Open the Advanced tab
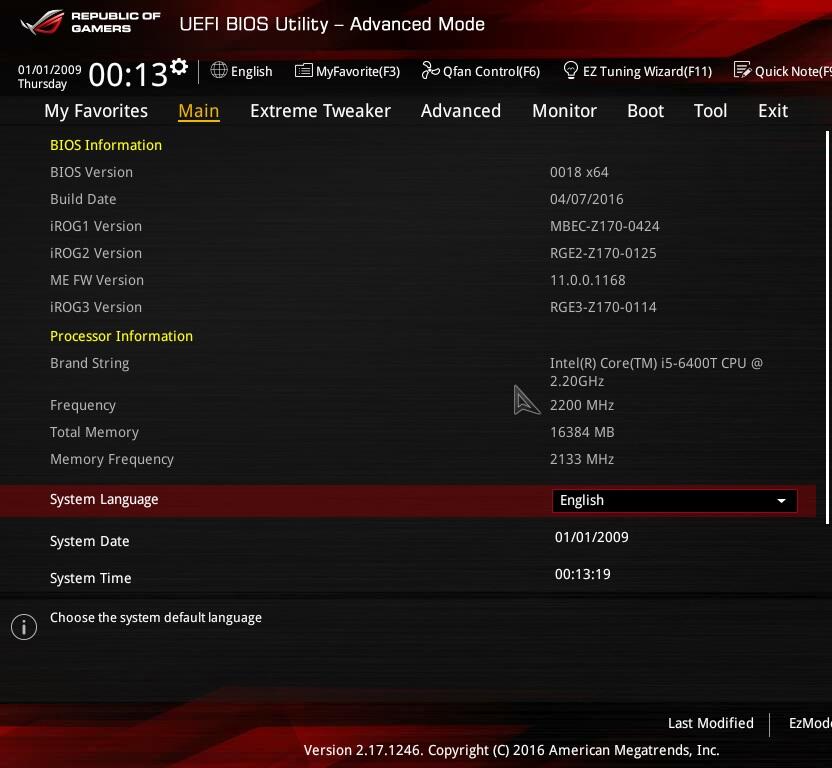The height and width of the screenshot is (768, 832). tap(461, 111)
